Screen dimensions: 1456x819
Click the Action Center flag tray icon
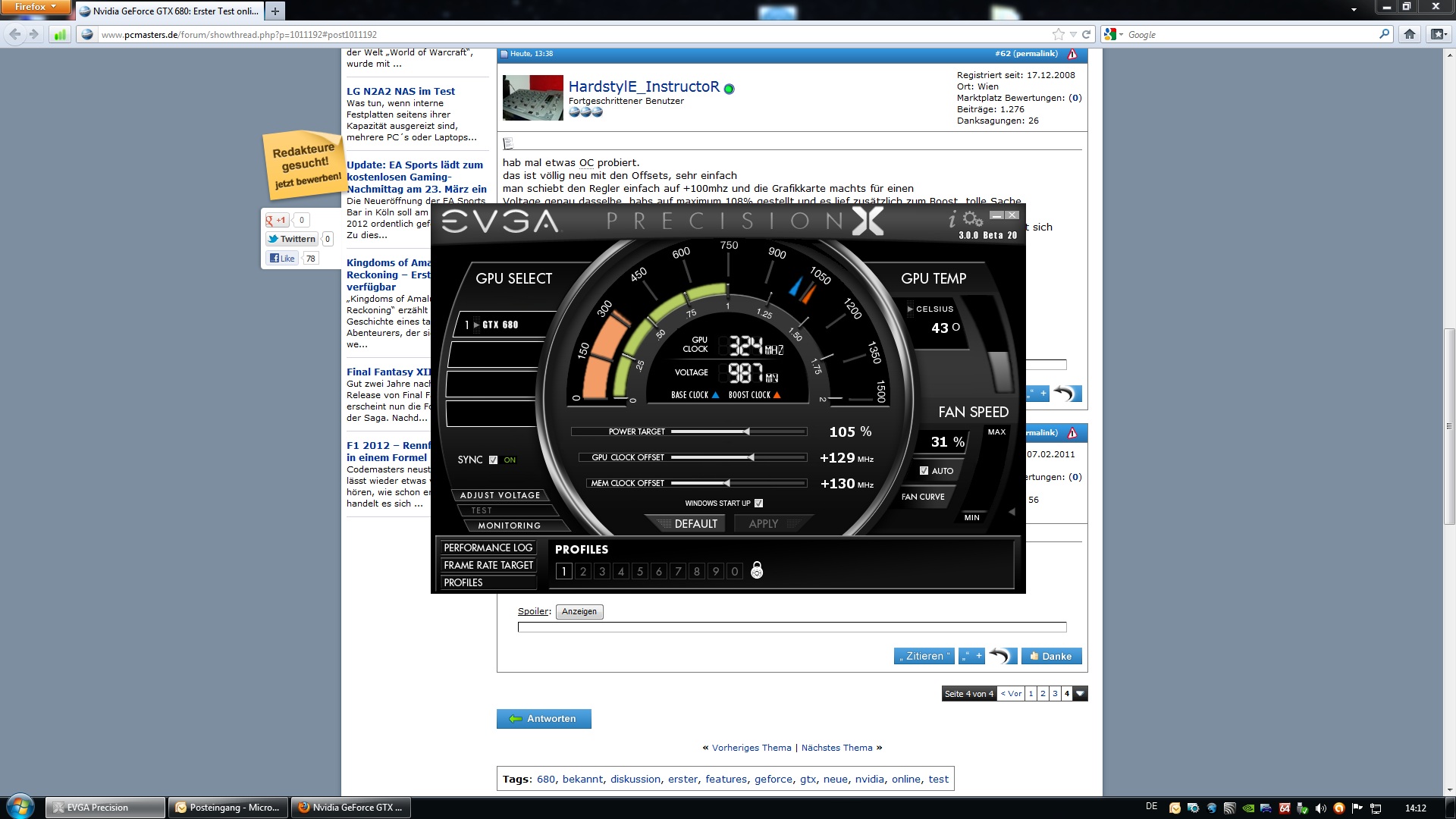[1357, 808]
